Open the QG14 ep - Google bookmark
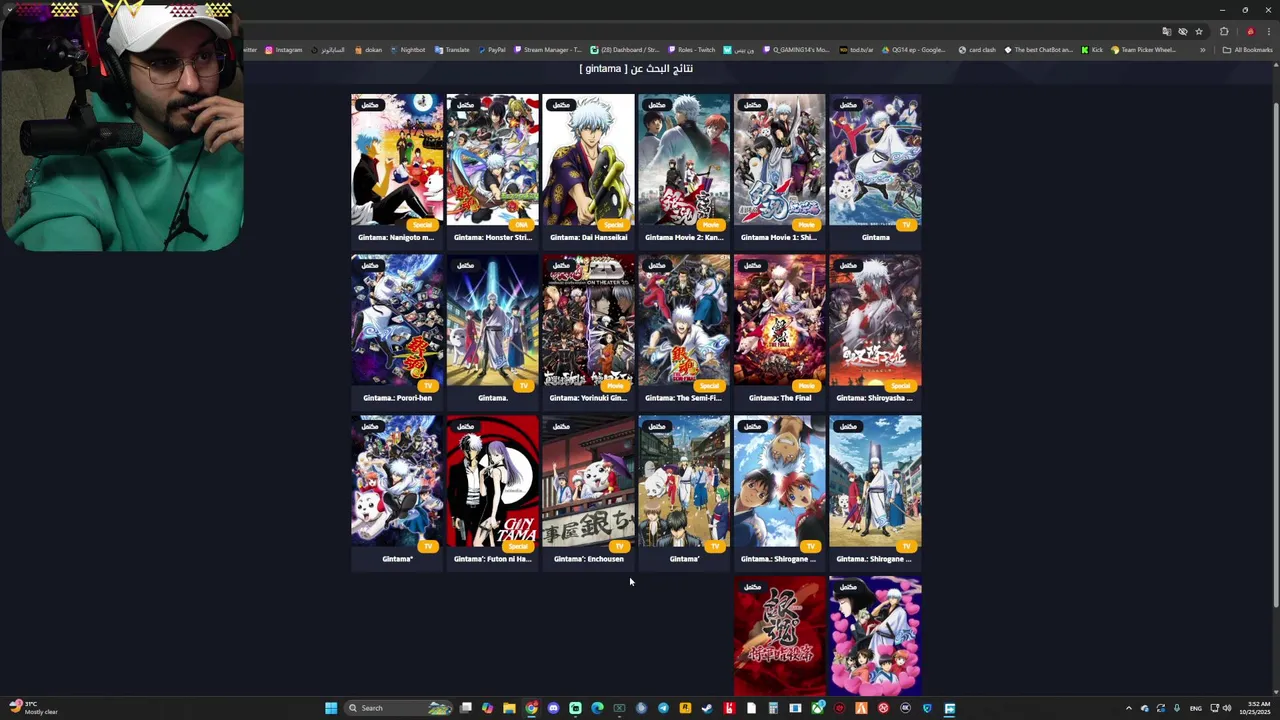 pos(914,50)
